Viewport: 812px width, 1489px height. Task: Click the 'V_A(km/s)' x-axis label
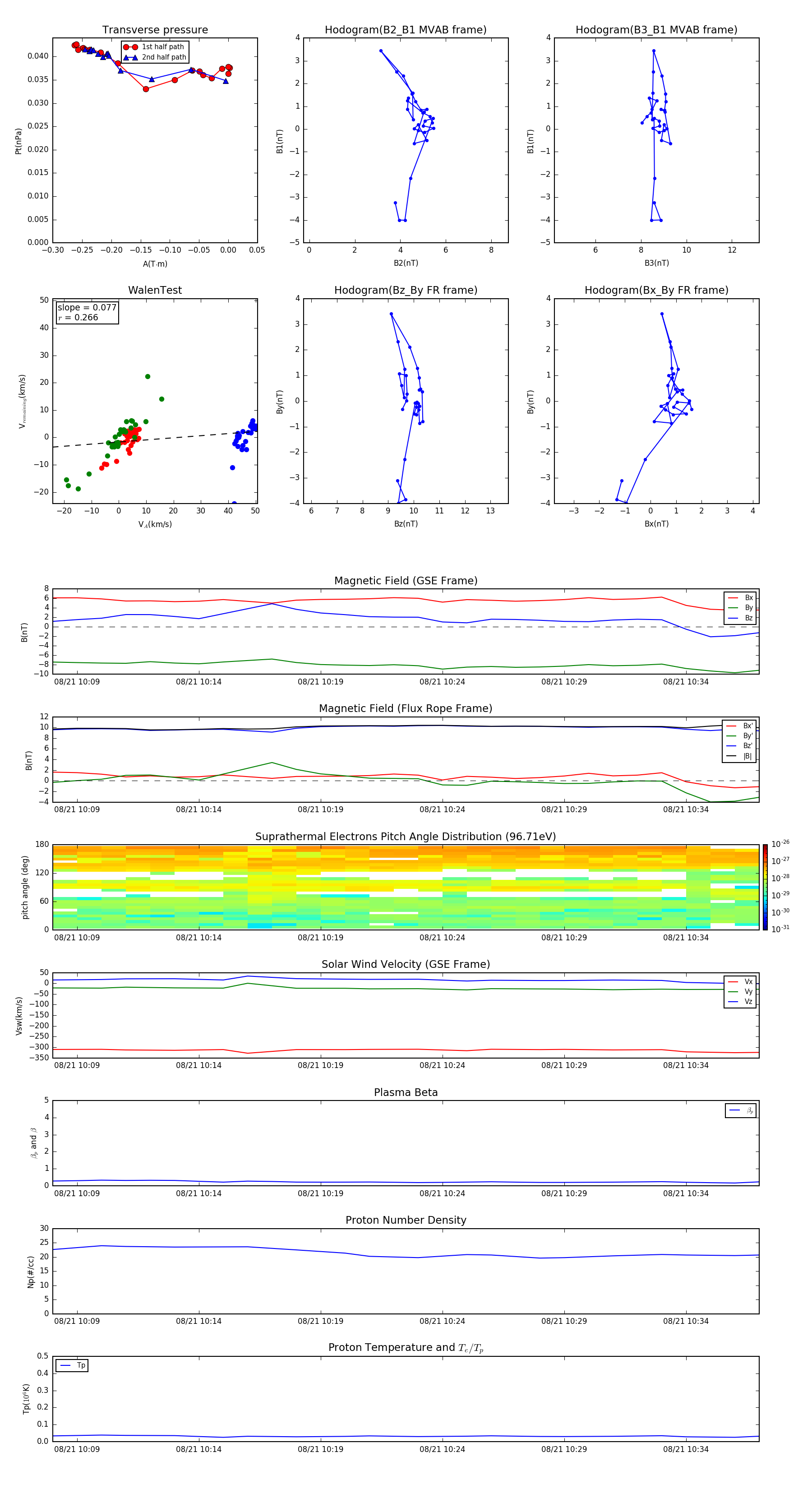tap(155, 524)
